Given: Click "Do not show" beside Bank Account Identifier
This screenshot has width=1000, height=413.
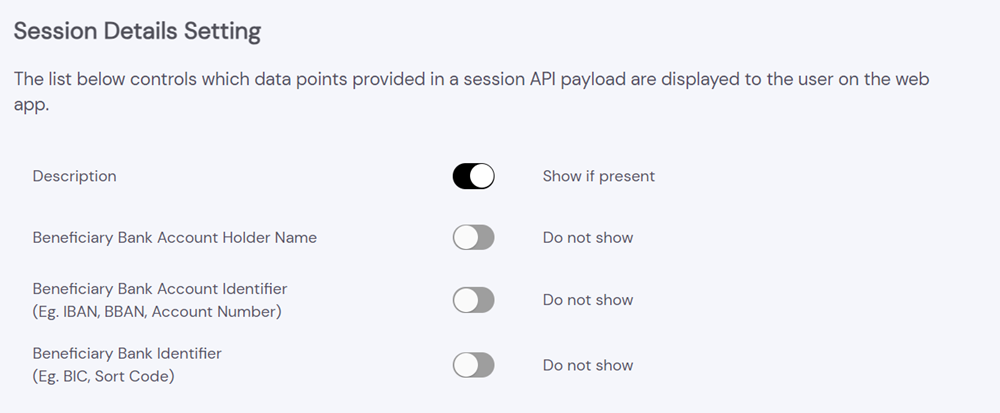Looking at the screenshot, I should 587,300.
